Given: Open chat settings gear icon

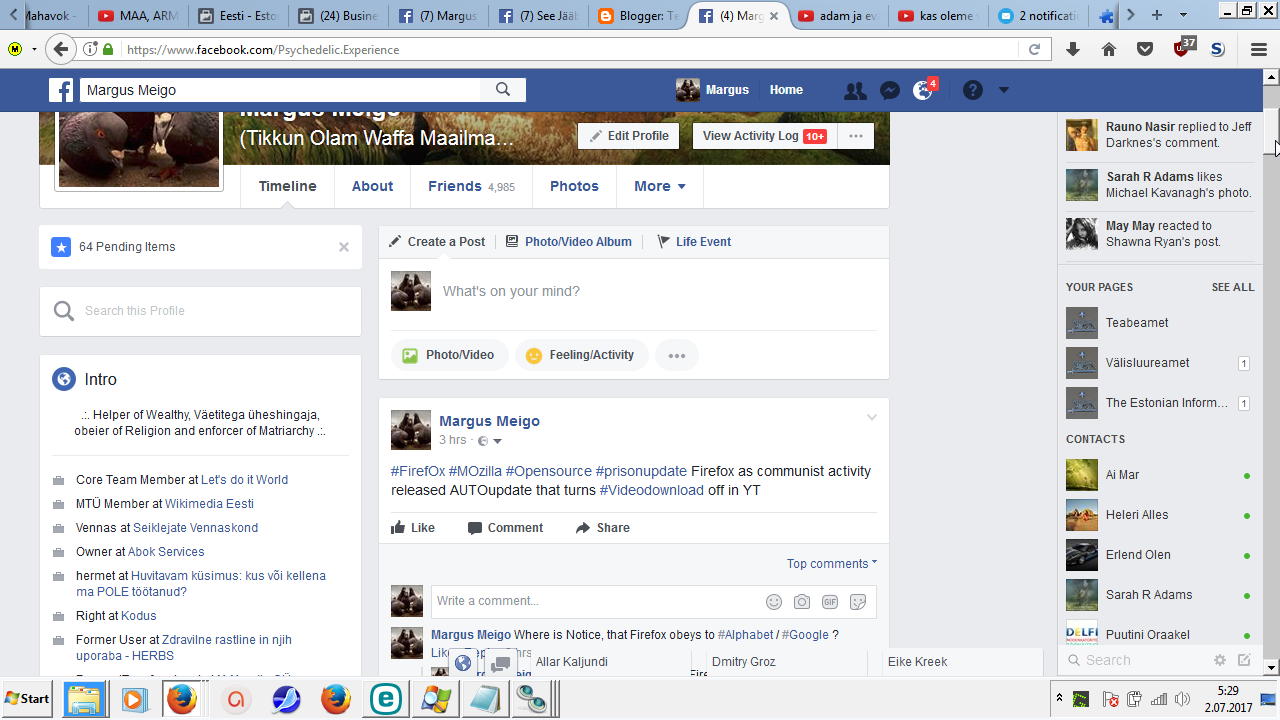Looking at the screenshot, I should click(1220, 660).
